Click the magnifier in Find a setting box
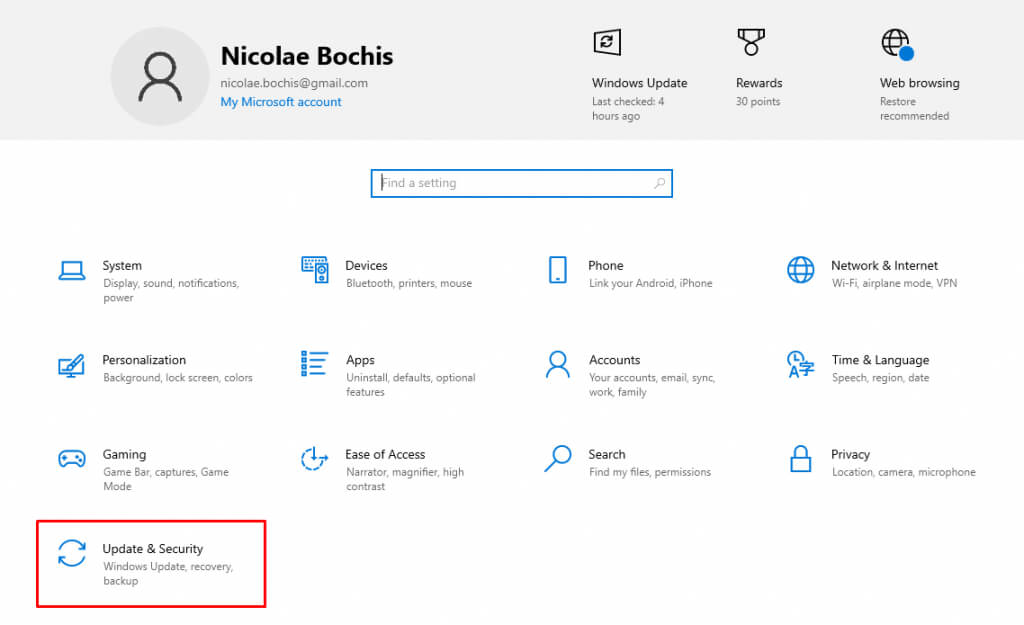Viewport: 1024px width, 625px height. tap(659, 183)
